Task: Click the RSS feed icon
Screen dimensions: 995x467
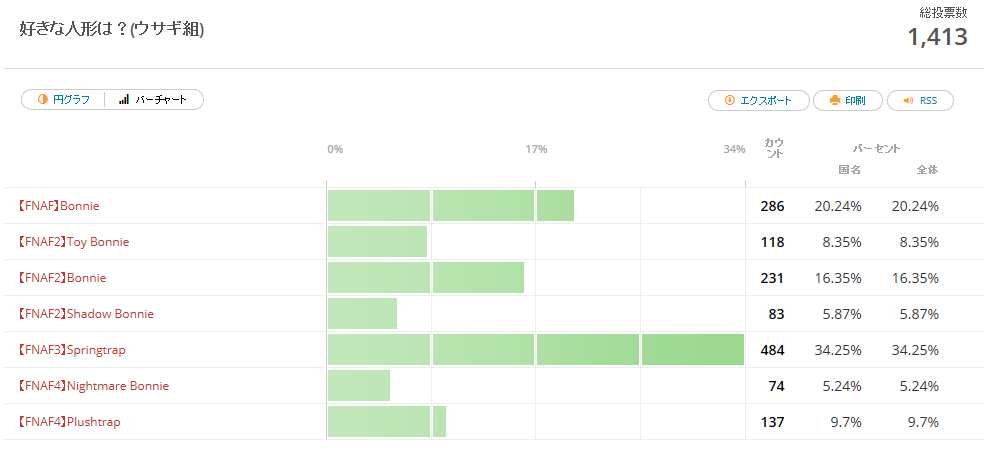Action: (x=908, y=101)
